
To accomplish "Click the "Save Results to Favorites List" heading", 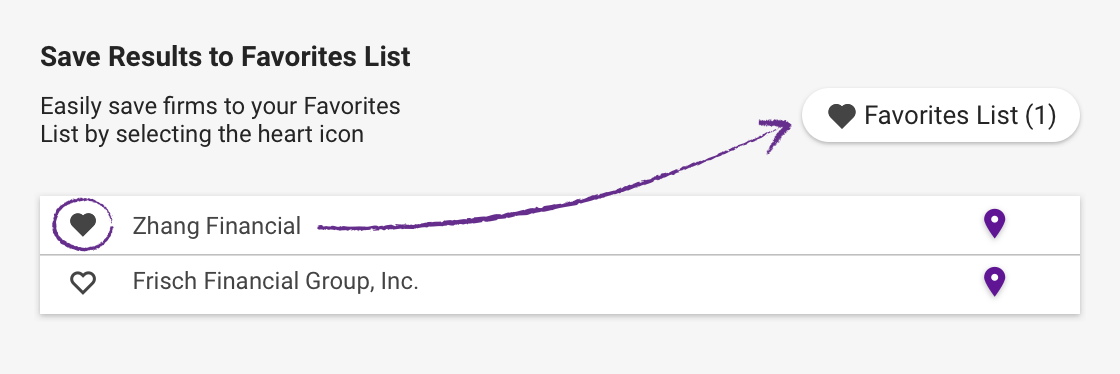I will click(x=226, y=57).
